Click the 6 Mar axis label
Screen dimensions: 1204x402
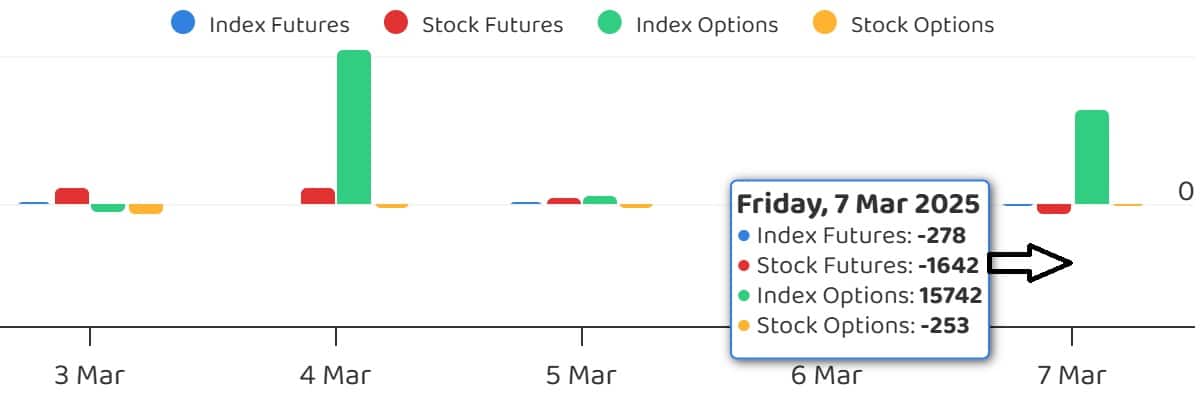(x=825, y=375)
